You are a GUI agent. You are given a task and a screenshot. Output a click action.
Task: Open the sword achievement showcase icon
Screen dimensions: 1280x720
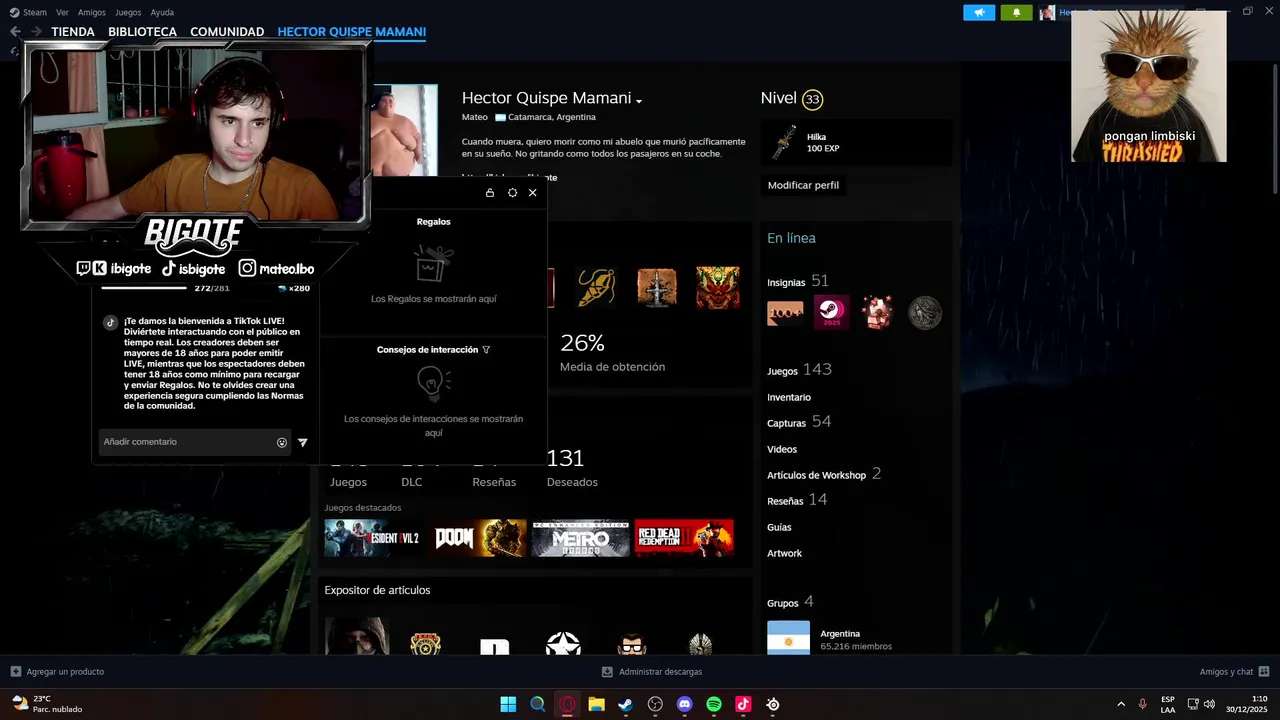click(x=657, y=288)
